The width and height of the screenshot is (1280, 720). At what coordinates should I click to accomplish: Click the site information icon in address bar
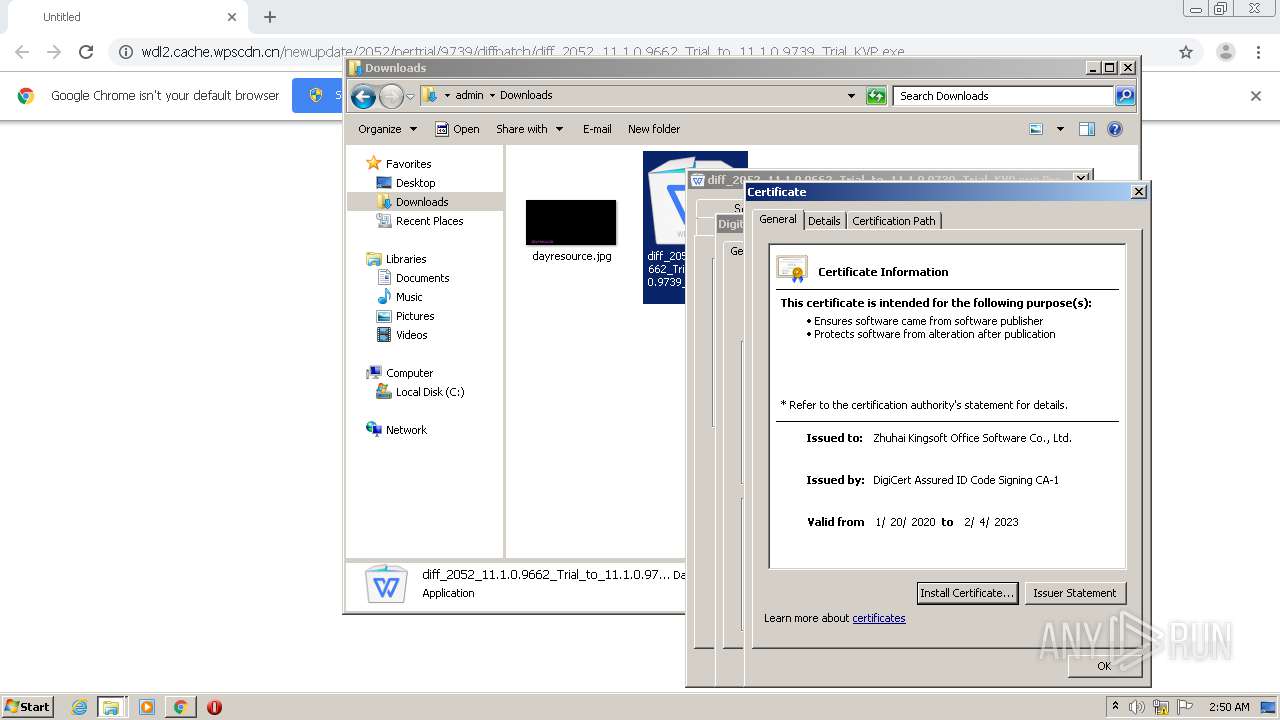tap(125, 52)
